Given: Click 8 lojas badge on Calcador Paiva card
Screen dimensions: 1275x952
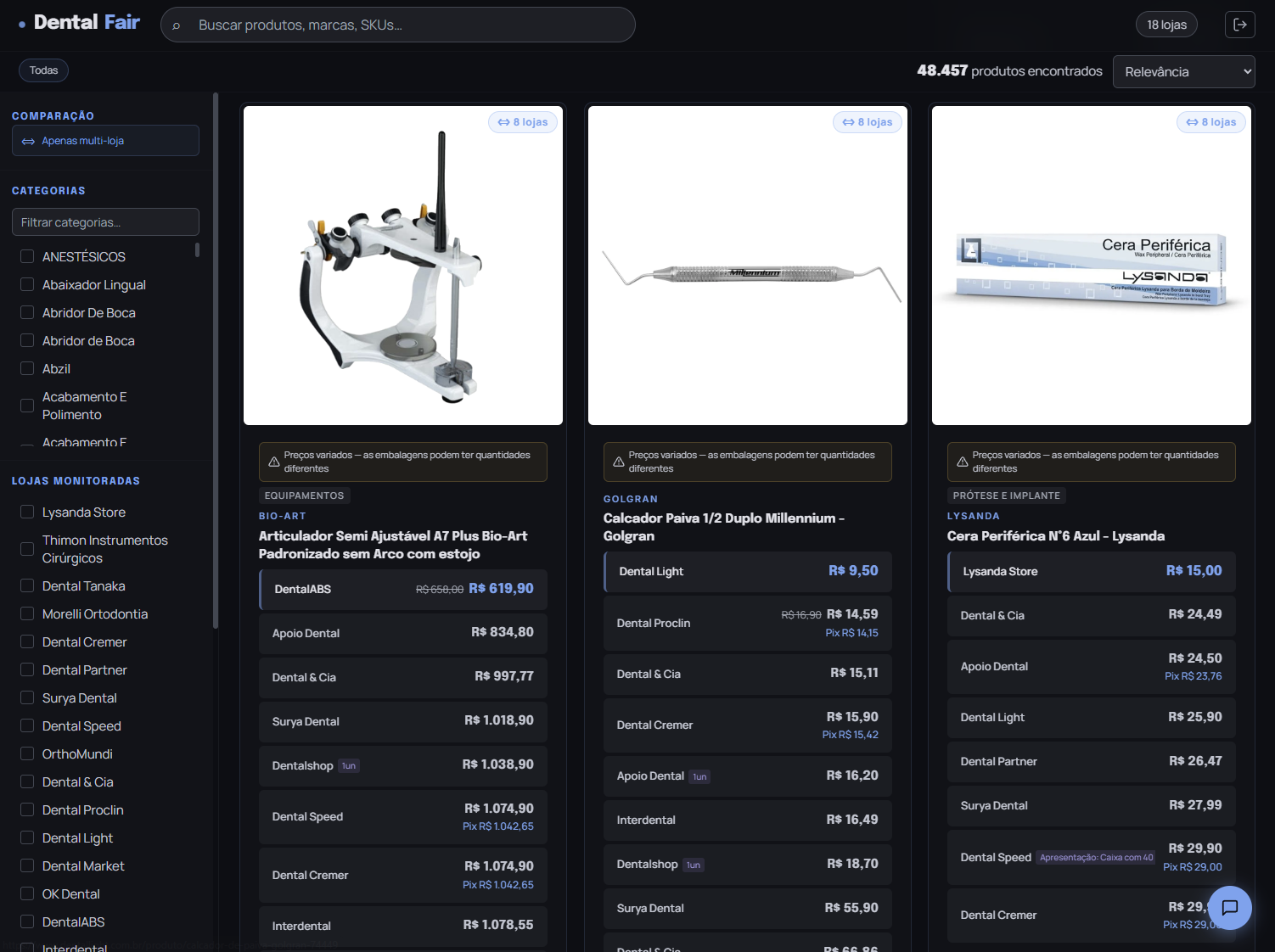Looking at the screenshot, I should (868, 122).
